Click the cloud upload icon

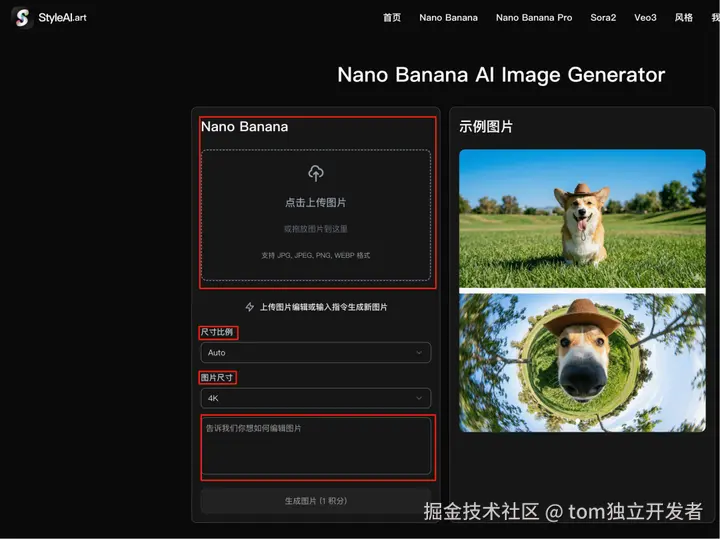pos(315,173)
